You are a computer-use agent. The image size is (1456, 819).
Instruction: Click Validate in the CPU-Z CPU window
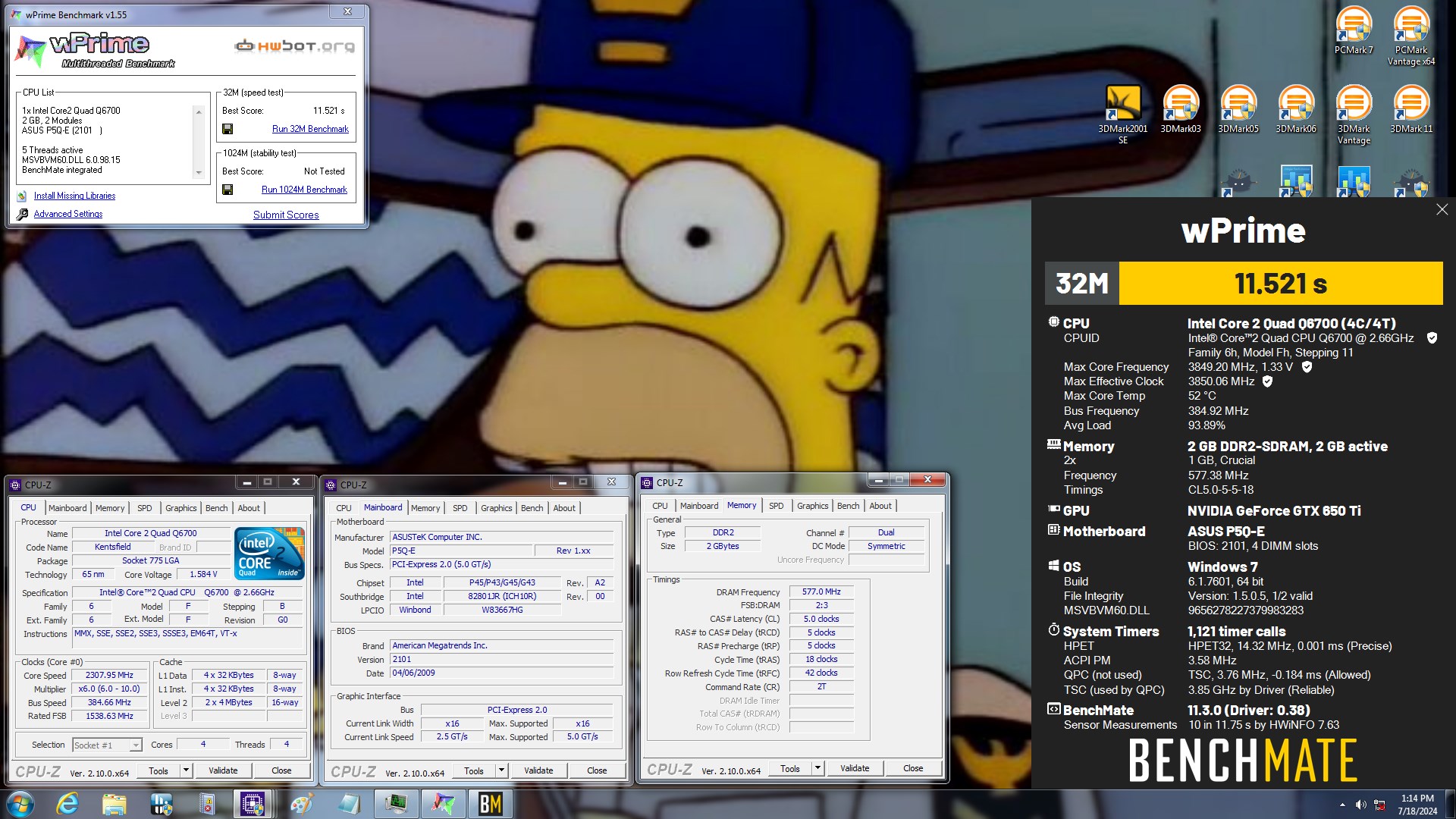point(223,770)
